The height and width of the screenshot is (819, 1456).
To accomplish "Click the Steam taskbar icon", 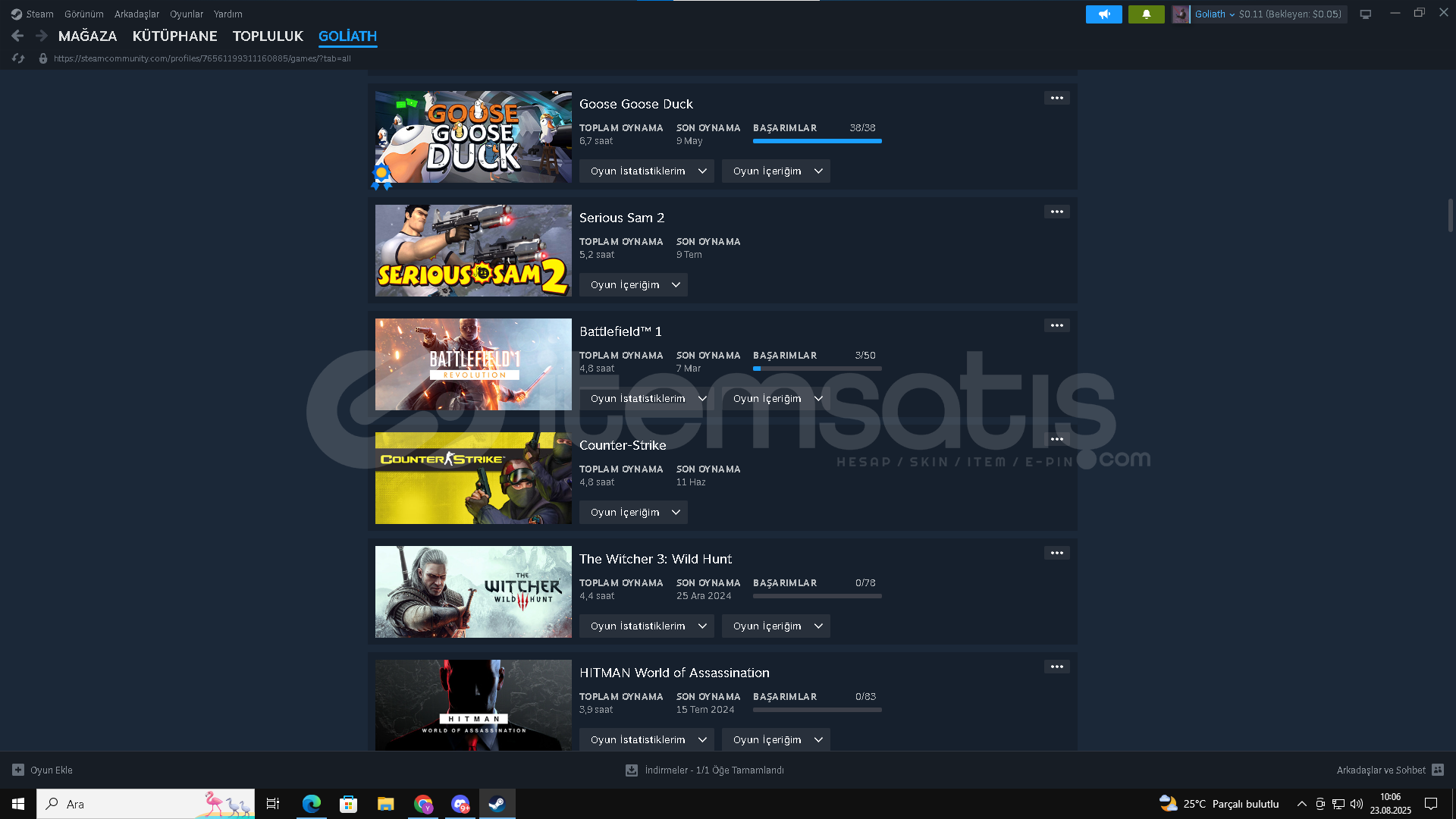I will (497, 804).
